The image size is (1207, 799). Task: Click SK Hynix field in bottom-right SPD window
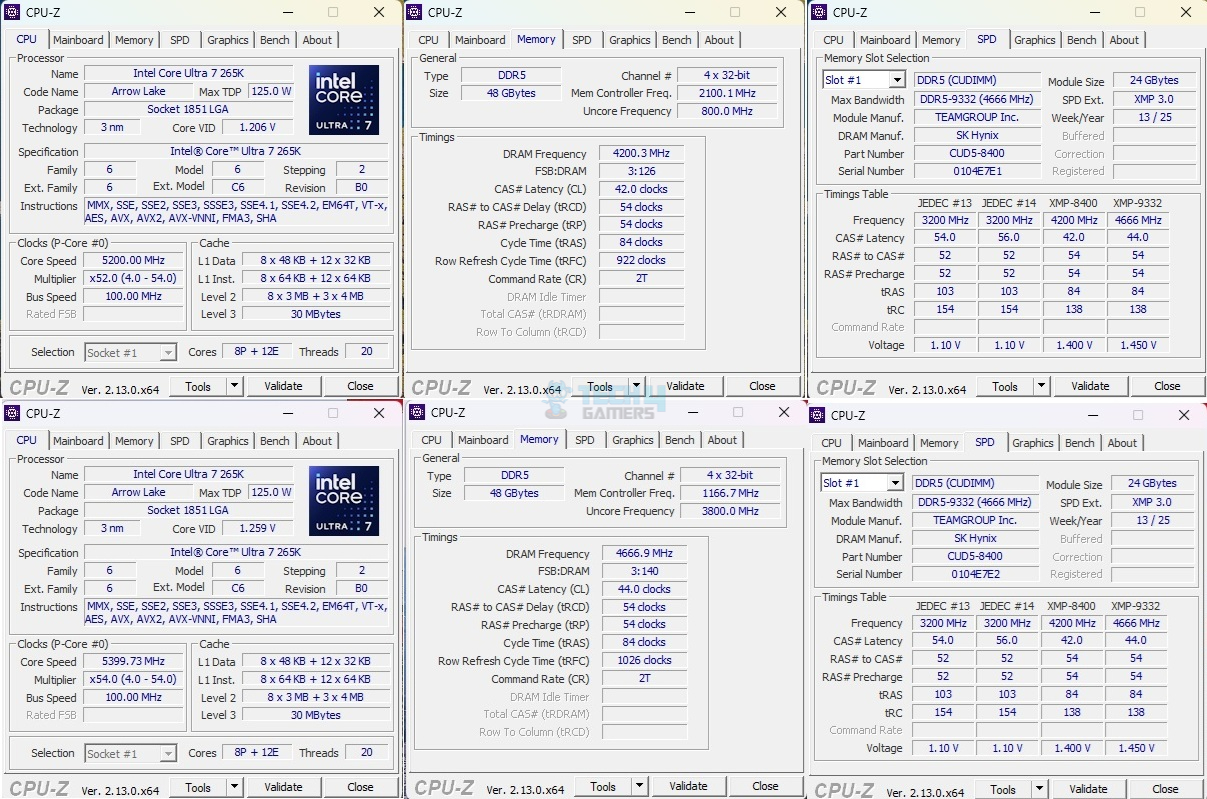click(x=974, y=538)
